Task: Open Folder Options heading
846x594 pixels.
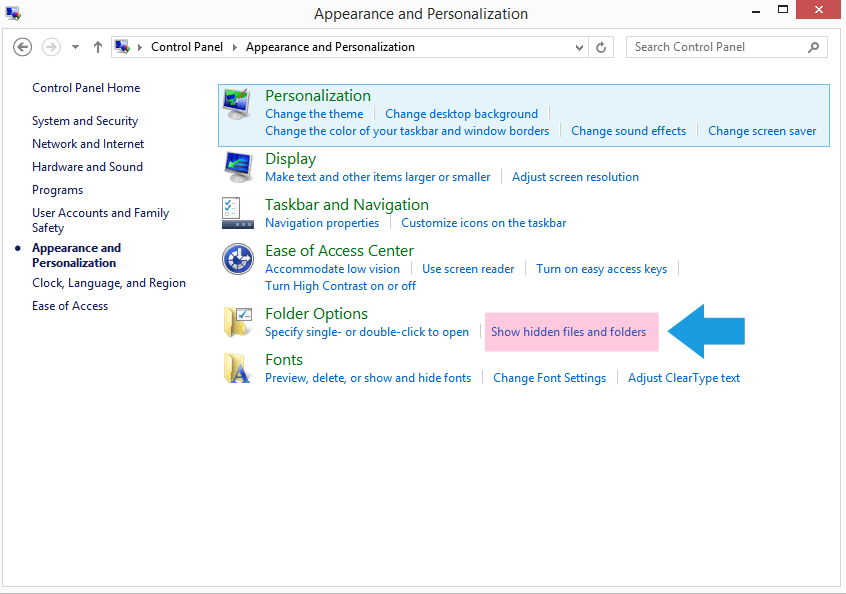Action: pyautogui.click(x=316, y=314)
